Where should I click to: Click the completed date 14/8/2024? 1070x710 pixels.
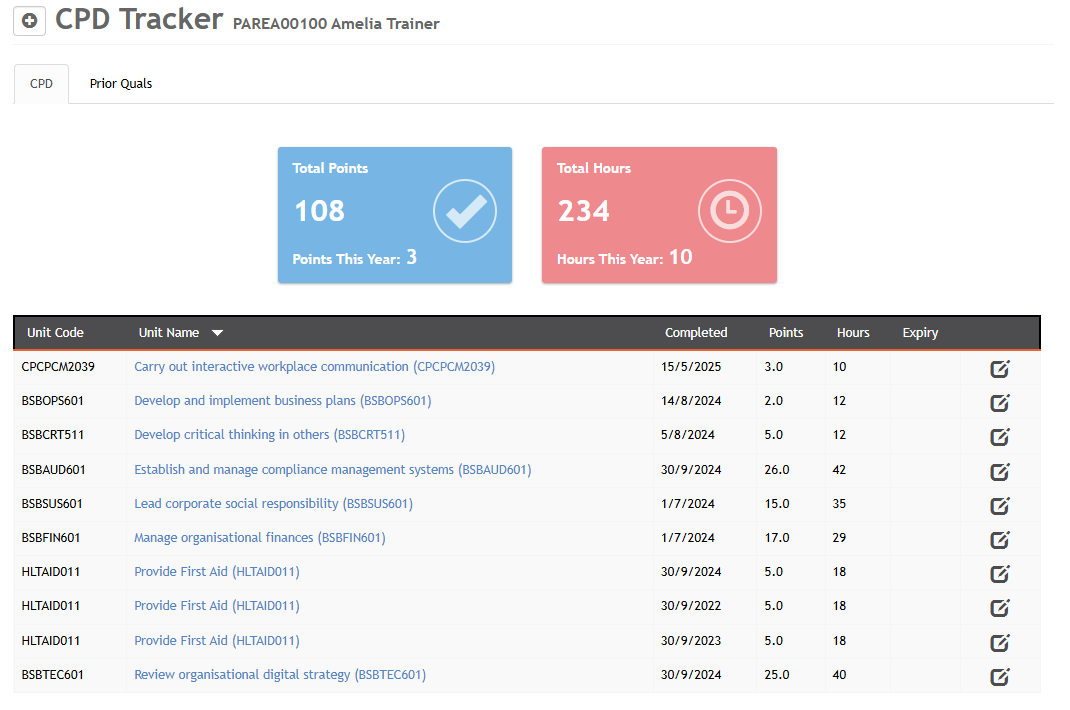(x=691, y=401)
